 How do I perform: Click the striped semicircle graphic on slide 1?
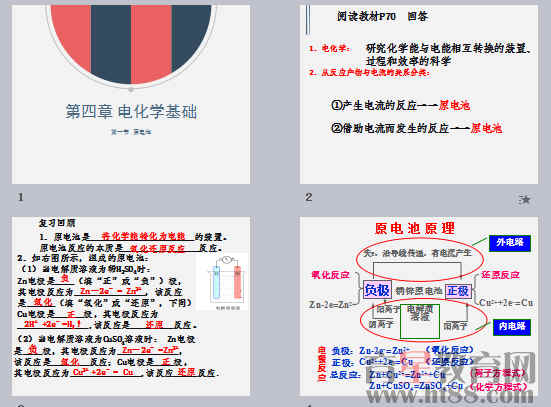131,44
